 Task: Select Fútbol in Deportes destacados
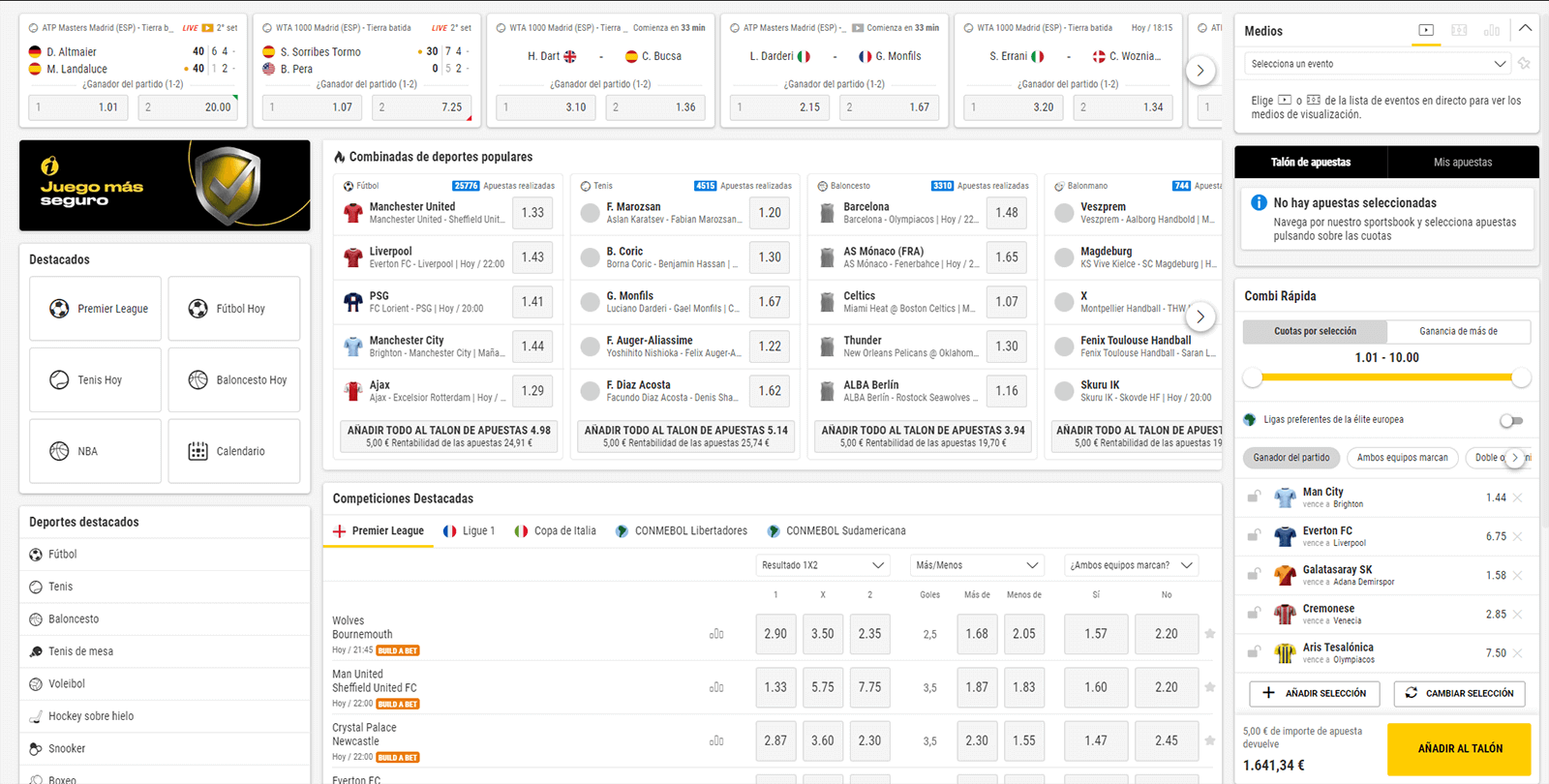[x=165, y=555]
